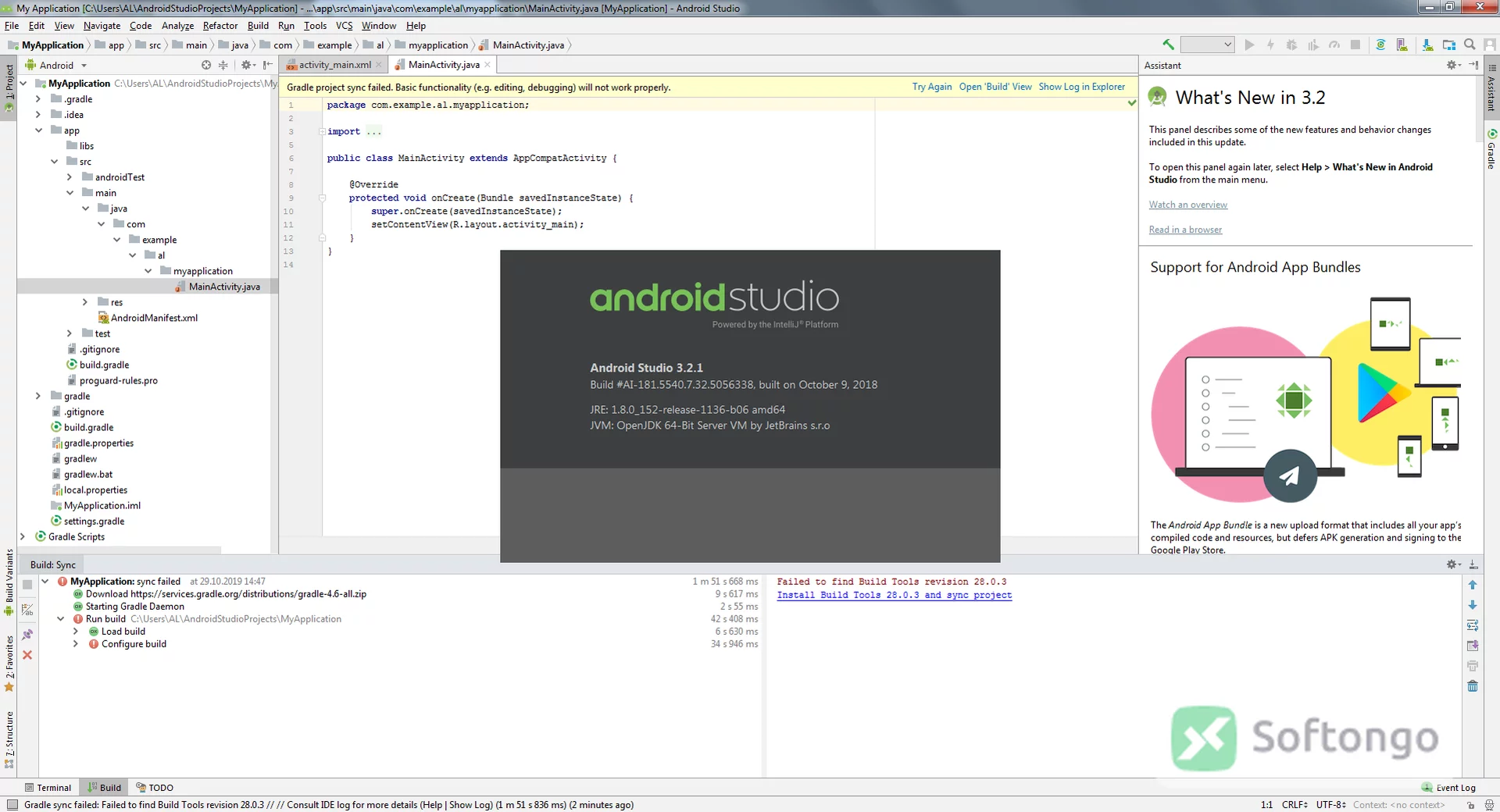Open Assistant panel gear settings
The height and width of the screenshot is (812, 1500).
(1453, 65)
